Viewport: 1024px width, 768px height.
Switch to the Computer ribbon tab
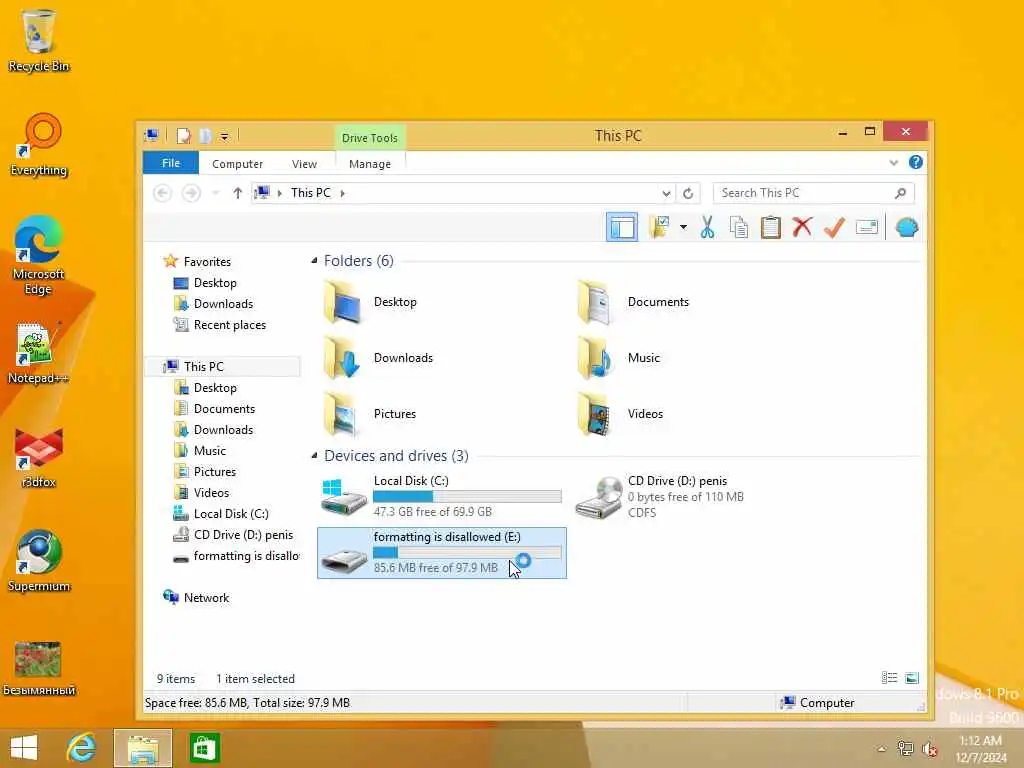[237, 164]
